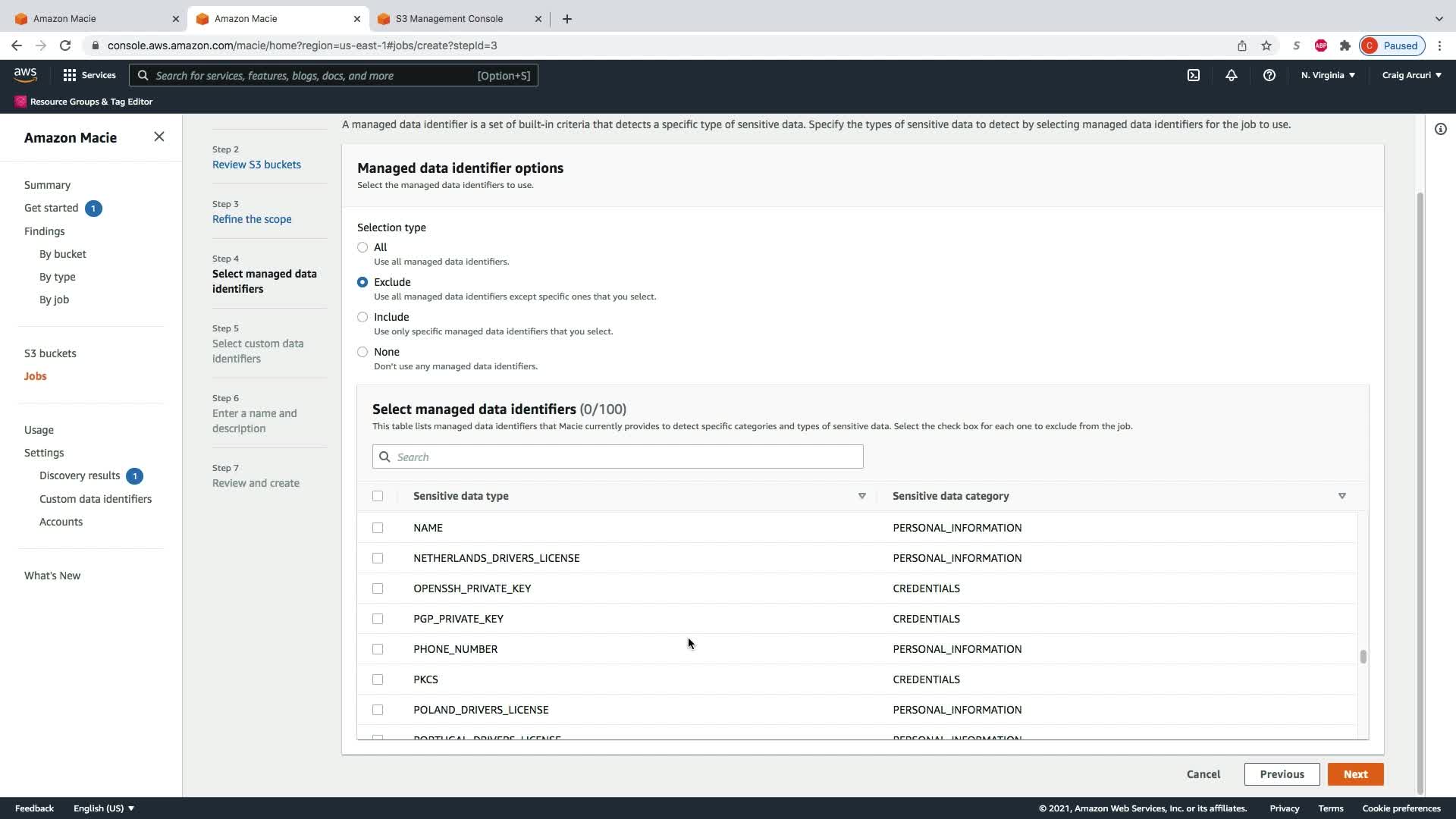The height and width of the screenshot is (819, 1456).
Task: Select the Include radio option
Action: pyautogui.click(x=362, y=317)
